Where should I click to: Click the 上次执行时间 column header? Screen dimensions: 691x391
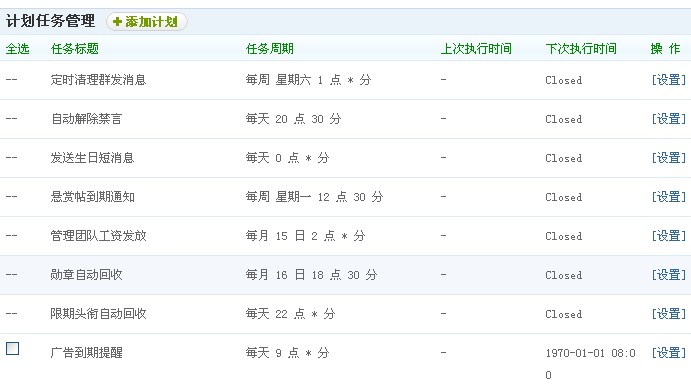pyautogui.click(x=476, y=48)
